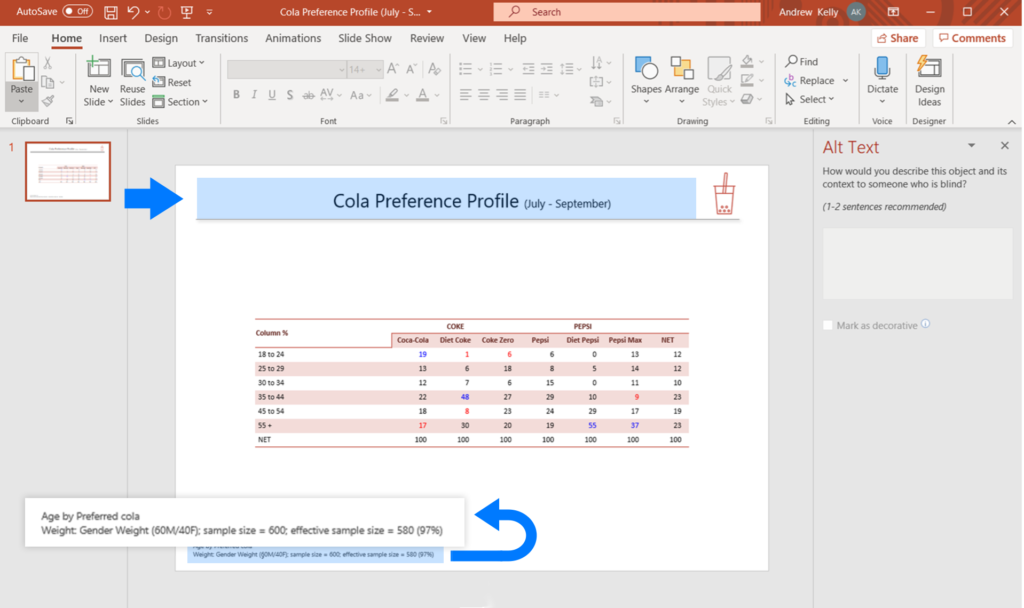Image resolution: width=1024 pixels, height=608 pixels.
Task: Expand the Paste options dropdown arrow
Action: coord(22,100)
